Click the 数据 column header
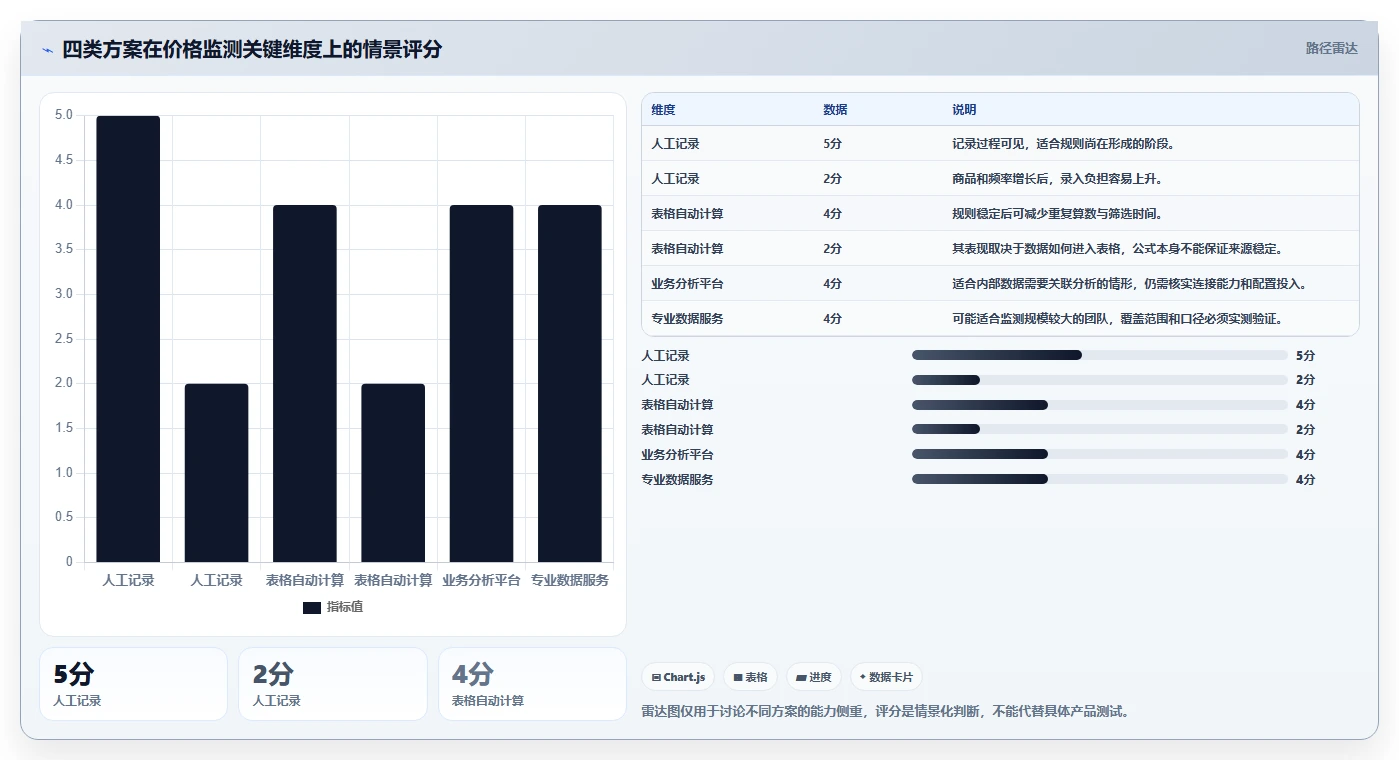This screenshot has width=1399, height=760. pyautogui.click(x=835, y=110)
